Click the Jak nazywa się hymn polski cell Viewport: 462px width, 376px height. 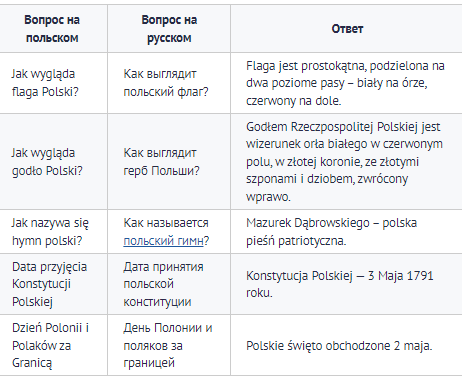click(53, 232)
